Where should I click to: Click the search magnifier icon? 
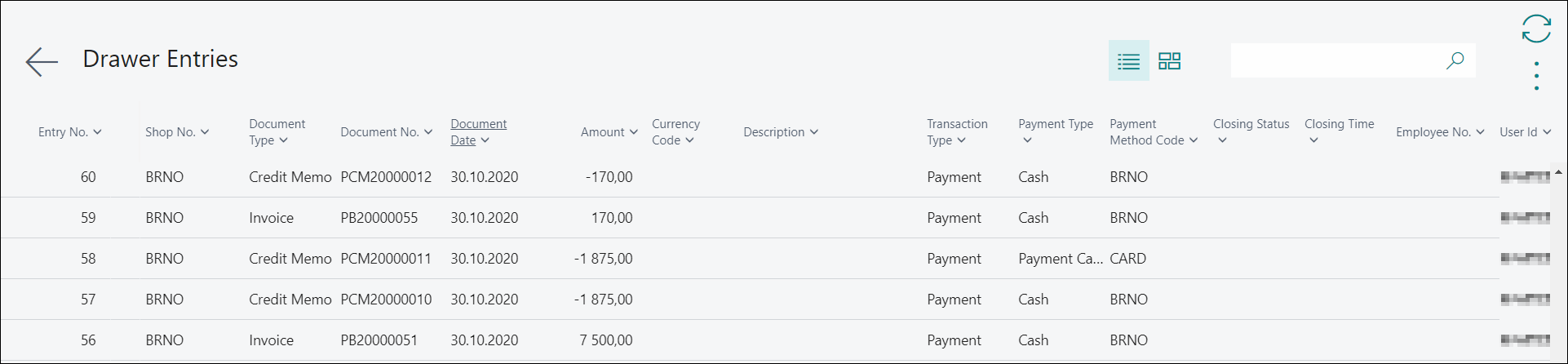1455,60
